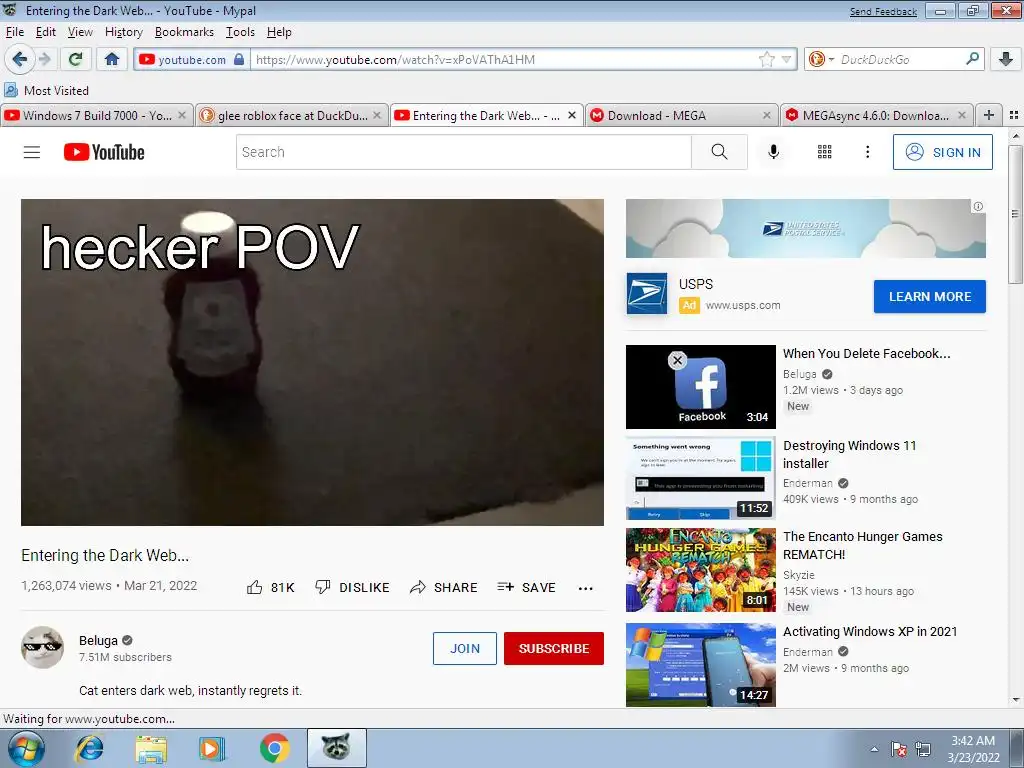Share the video
Viewport: 1024px width, 768px height.
pos(443,588)
